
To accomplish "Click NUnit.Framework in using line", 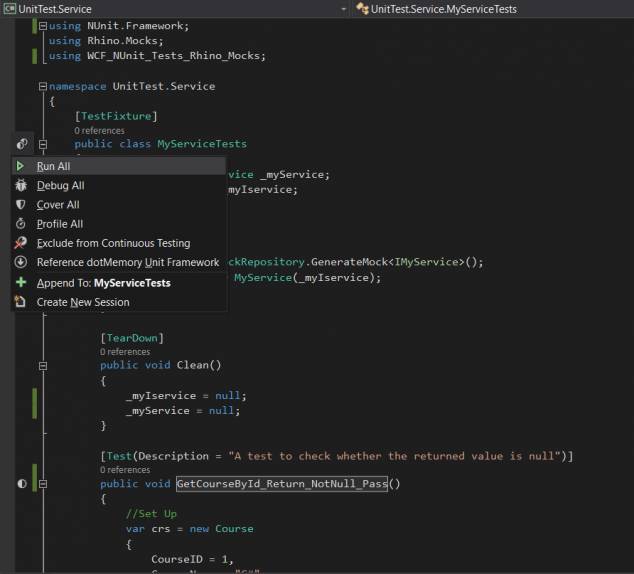I will click(135, 26).
